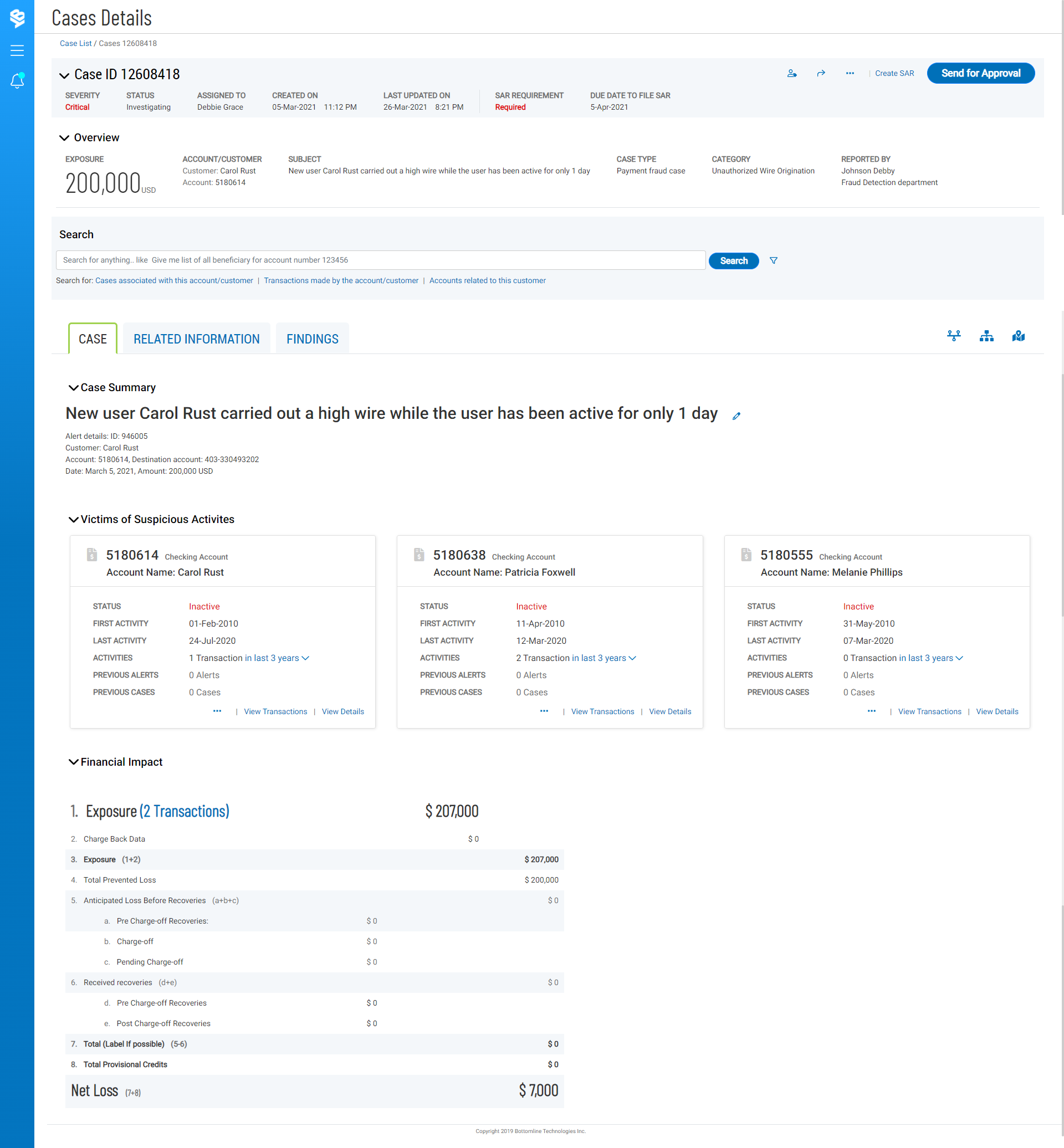Open Carol Rust's last 3 years dropdown

click(x=277, y=658)
